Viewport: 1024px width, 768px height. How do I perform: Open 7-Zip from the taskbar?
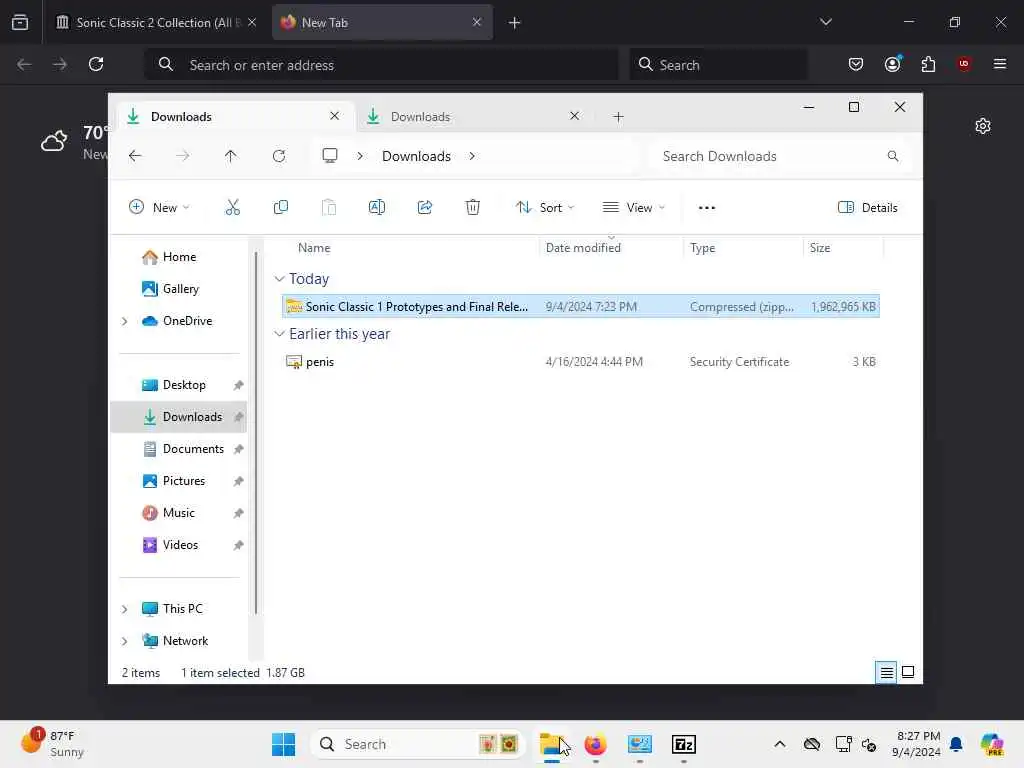684,744
